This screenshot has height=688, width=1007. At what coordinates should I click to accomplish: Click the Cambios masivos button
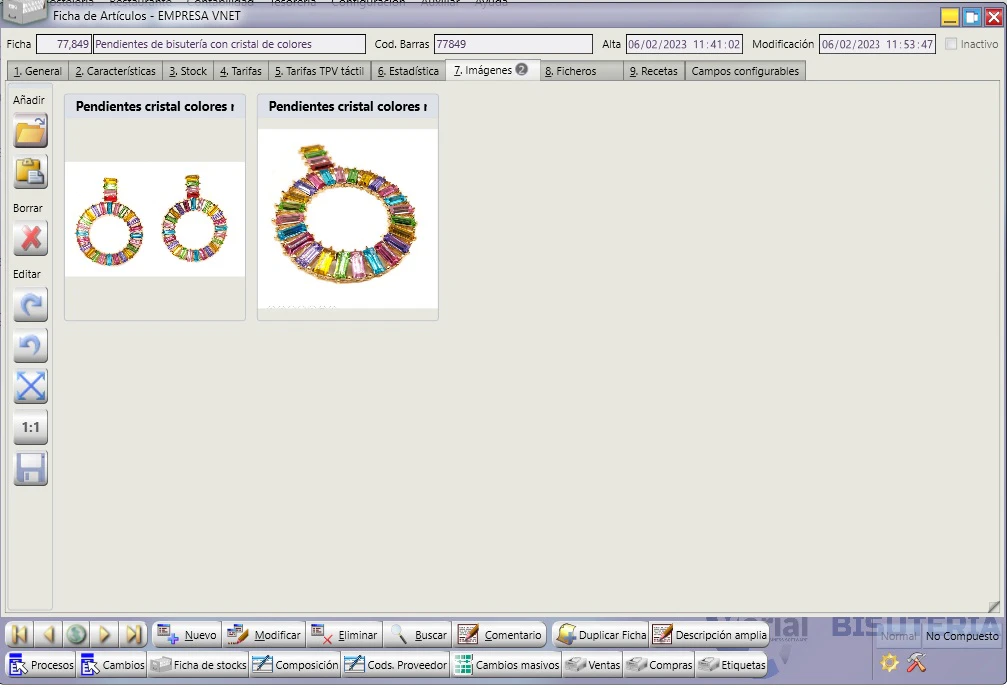coord(507,665)
